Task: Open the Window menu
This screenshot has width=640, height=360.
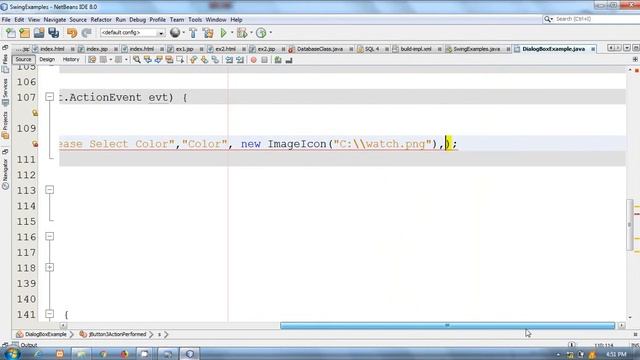Action: [x=216, y=20]
